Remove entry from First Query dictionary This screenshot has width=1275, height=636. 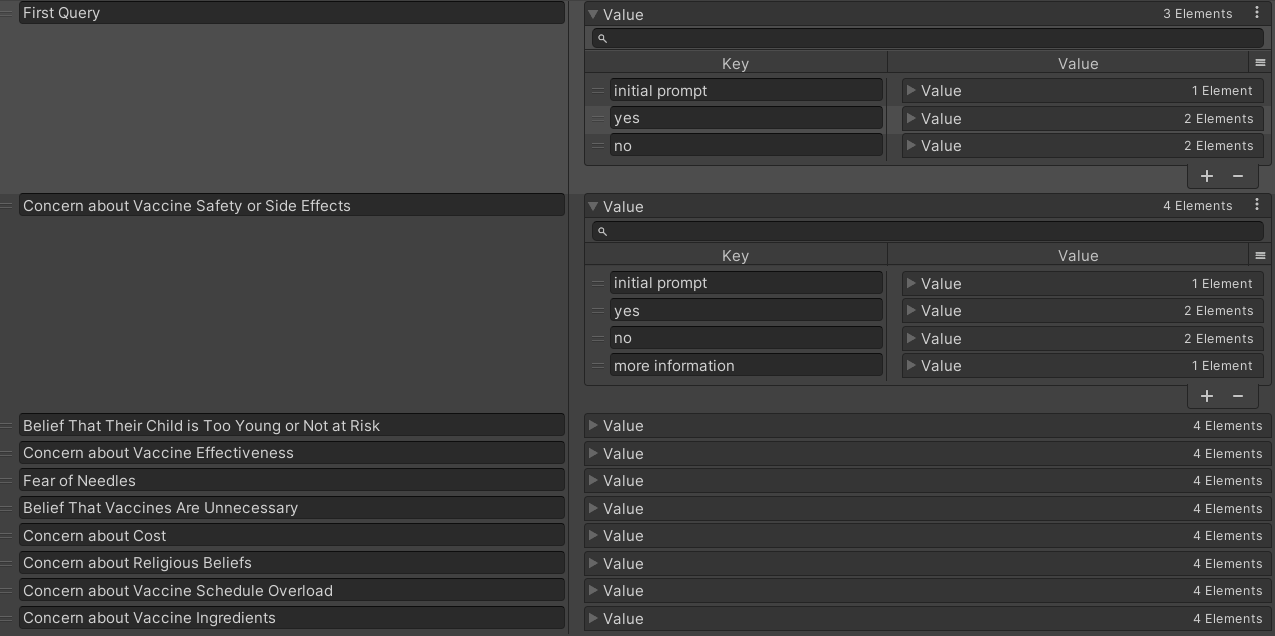(x=1238, y=176)
